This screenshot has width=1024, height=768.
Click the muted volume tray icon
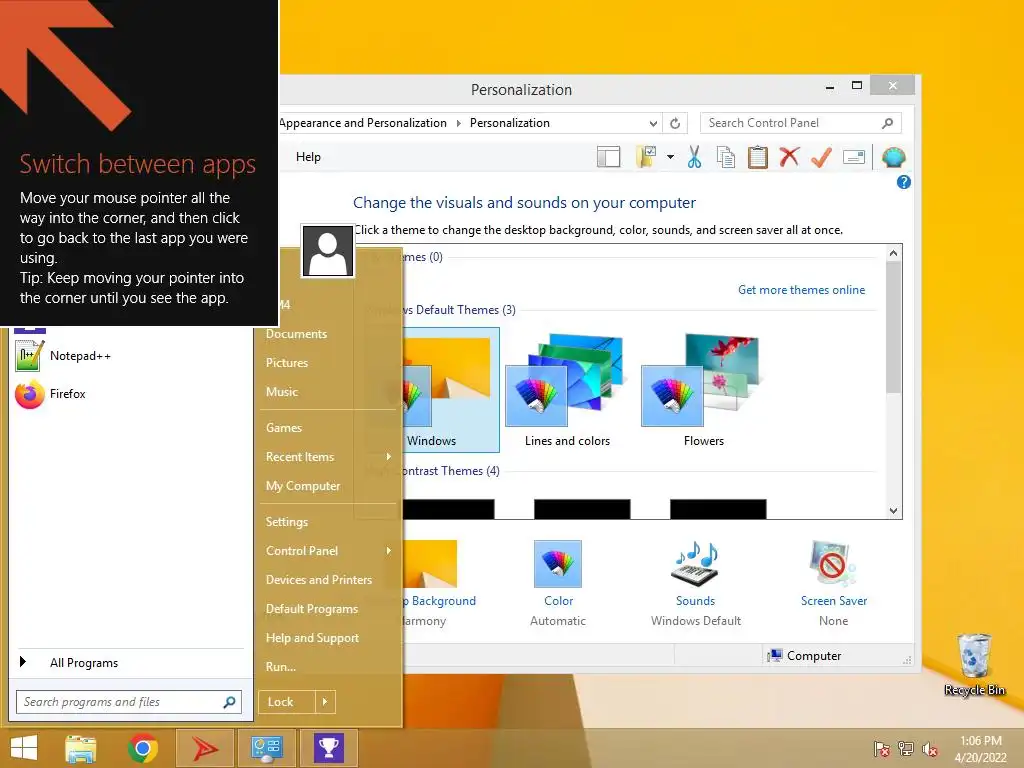[930, 749]
